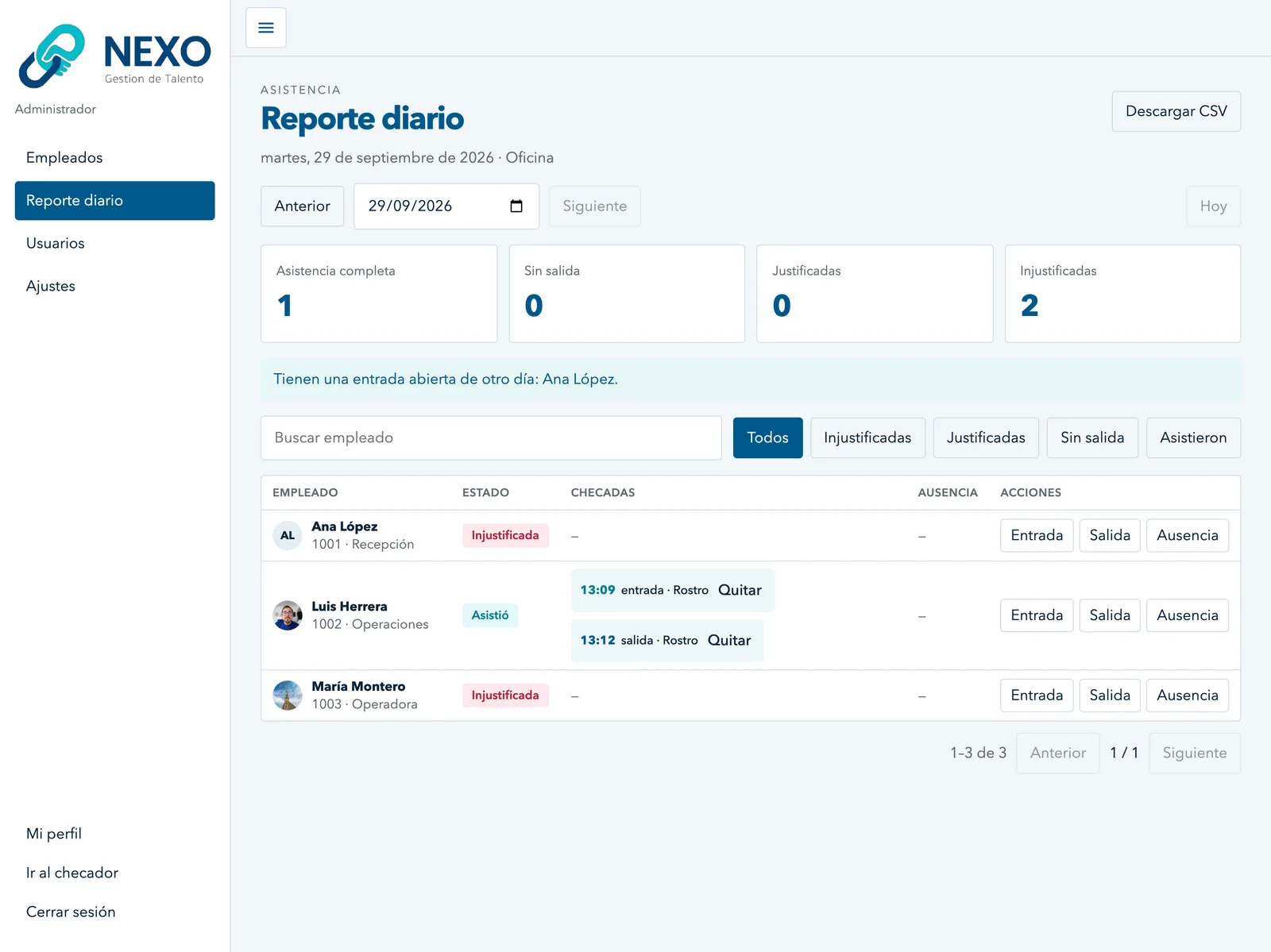Screen dimensions: 1271x952
Task: Remove the 13:09 entrada check with Quitar
Action: tap(740, 590)
